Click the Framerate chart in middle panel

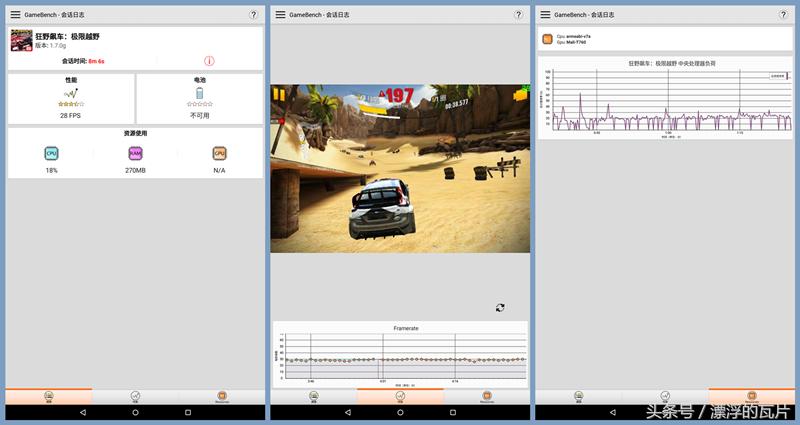click(401, 355)
